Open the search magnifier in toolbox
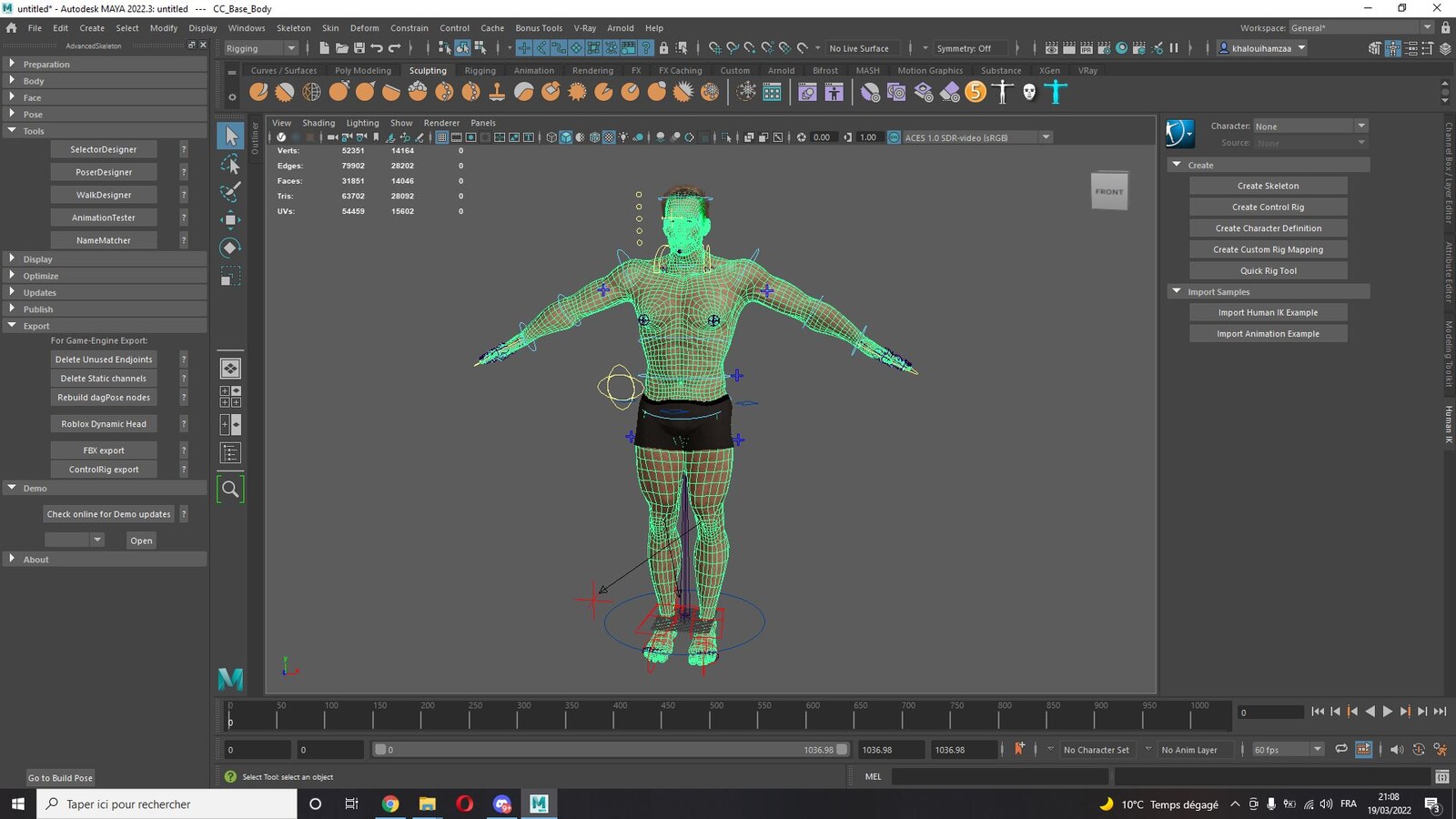Viewport: 1456px width, 819px height. tap(230, 490)
